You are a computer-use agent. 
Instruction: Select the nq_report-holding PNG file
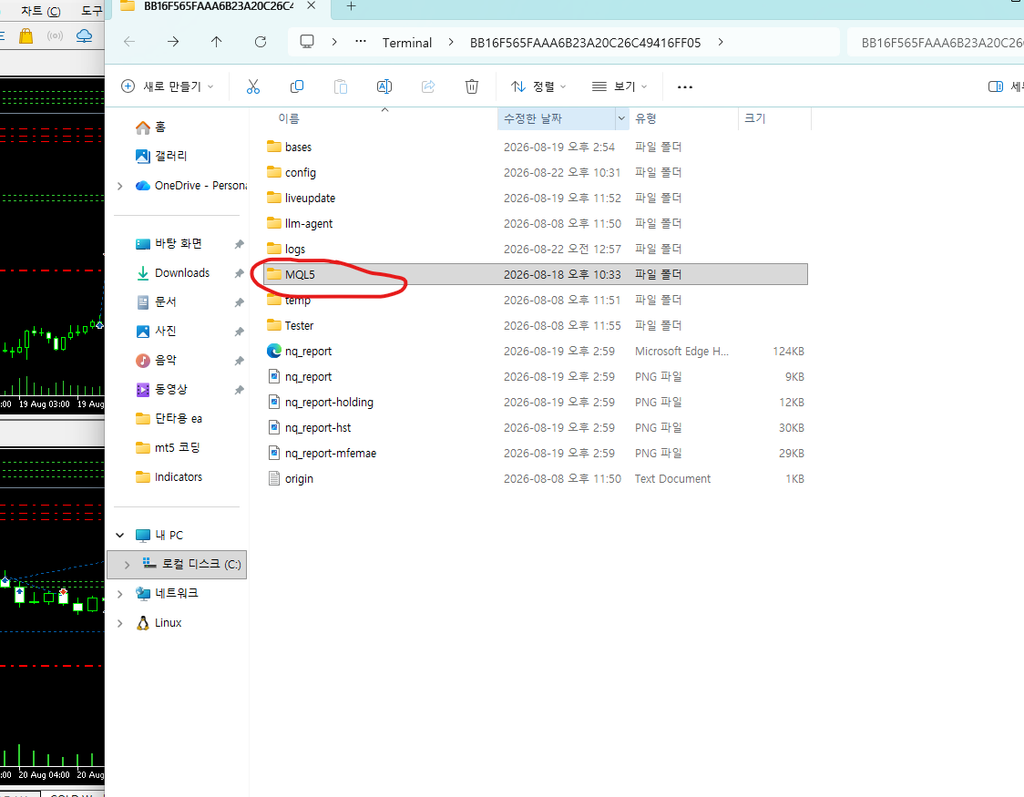tap(535, 402)
